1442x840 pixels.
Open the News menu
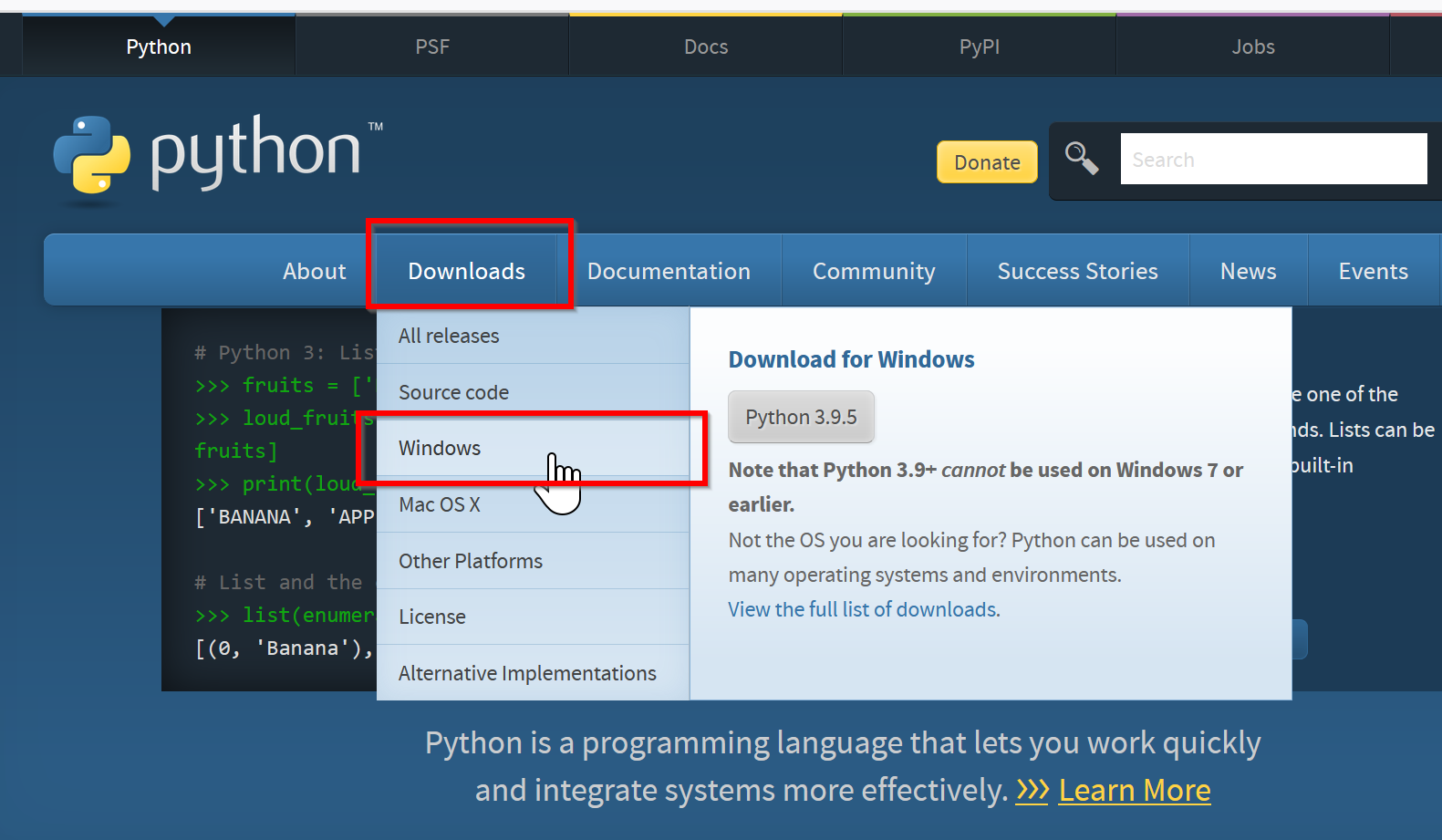coord(1249,271)
